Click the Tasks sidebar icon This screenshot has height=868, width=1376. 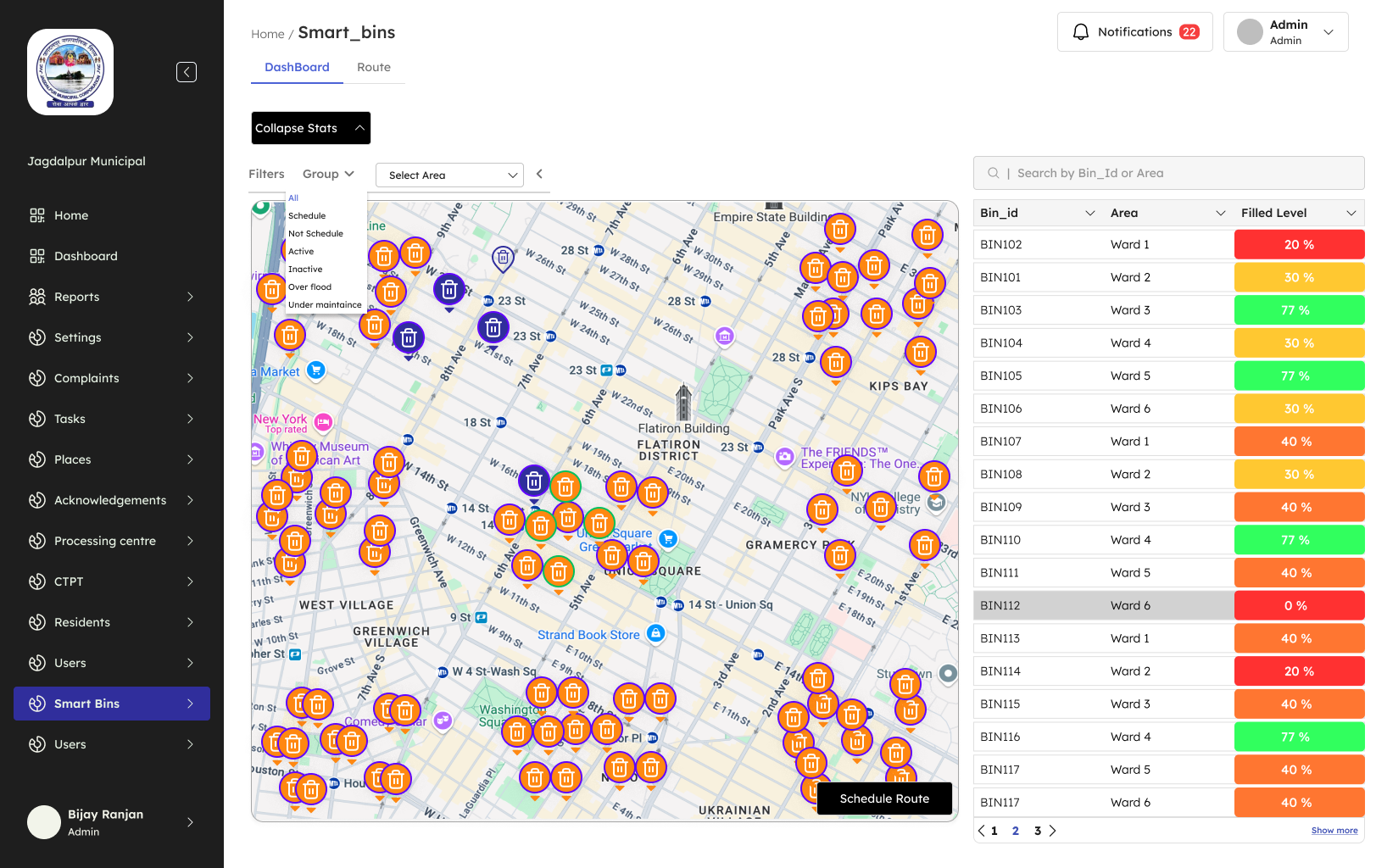point(37,419)
